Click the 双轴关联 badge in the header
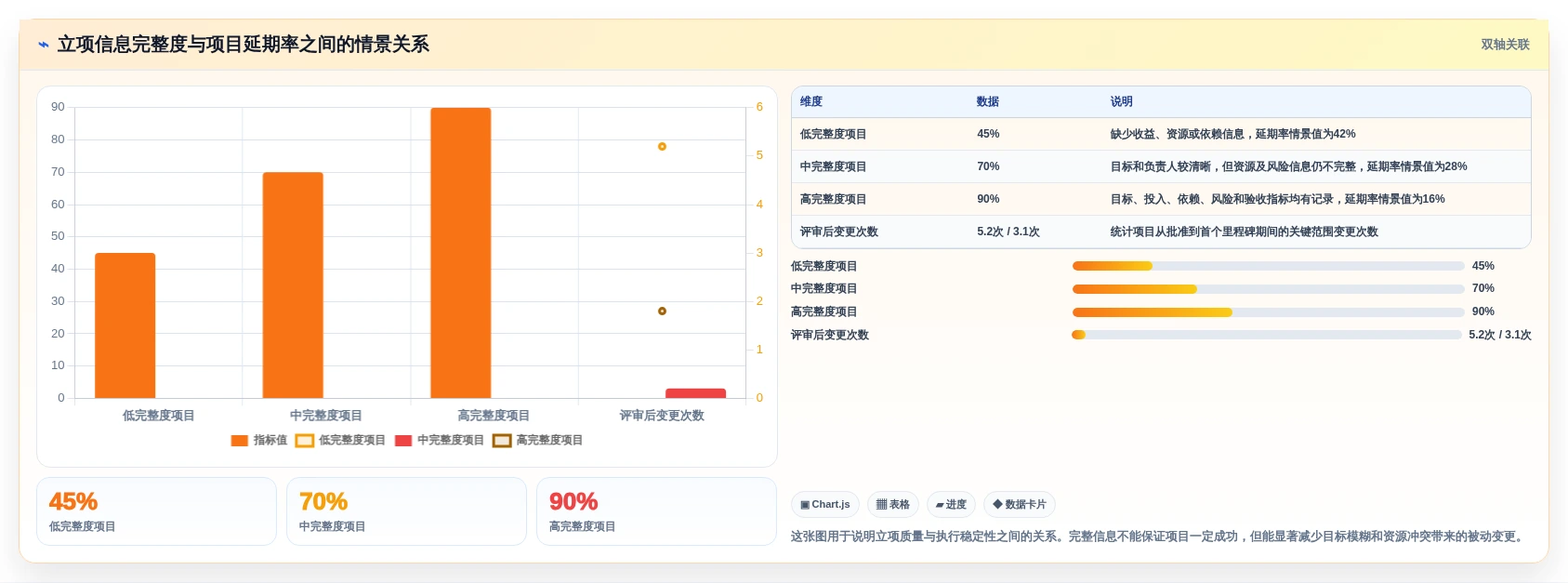Image resolution: width=1568 pixels, height=583 pixels. click(x=1505, y=45)
